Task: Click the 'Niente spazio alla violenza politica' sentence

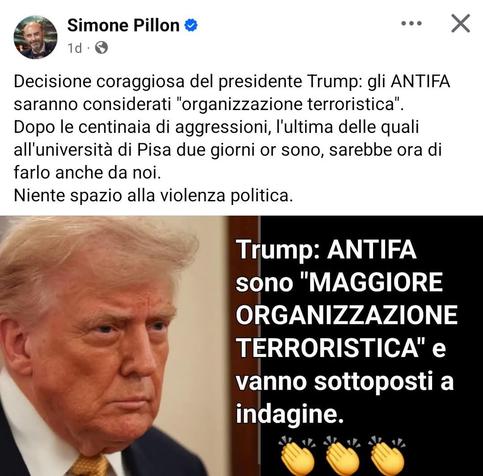Action: tap(153, 195)
